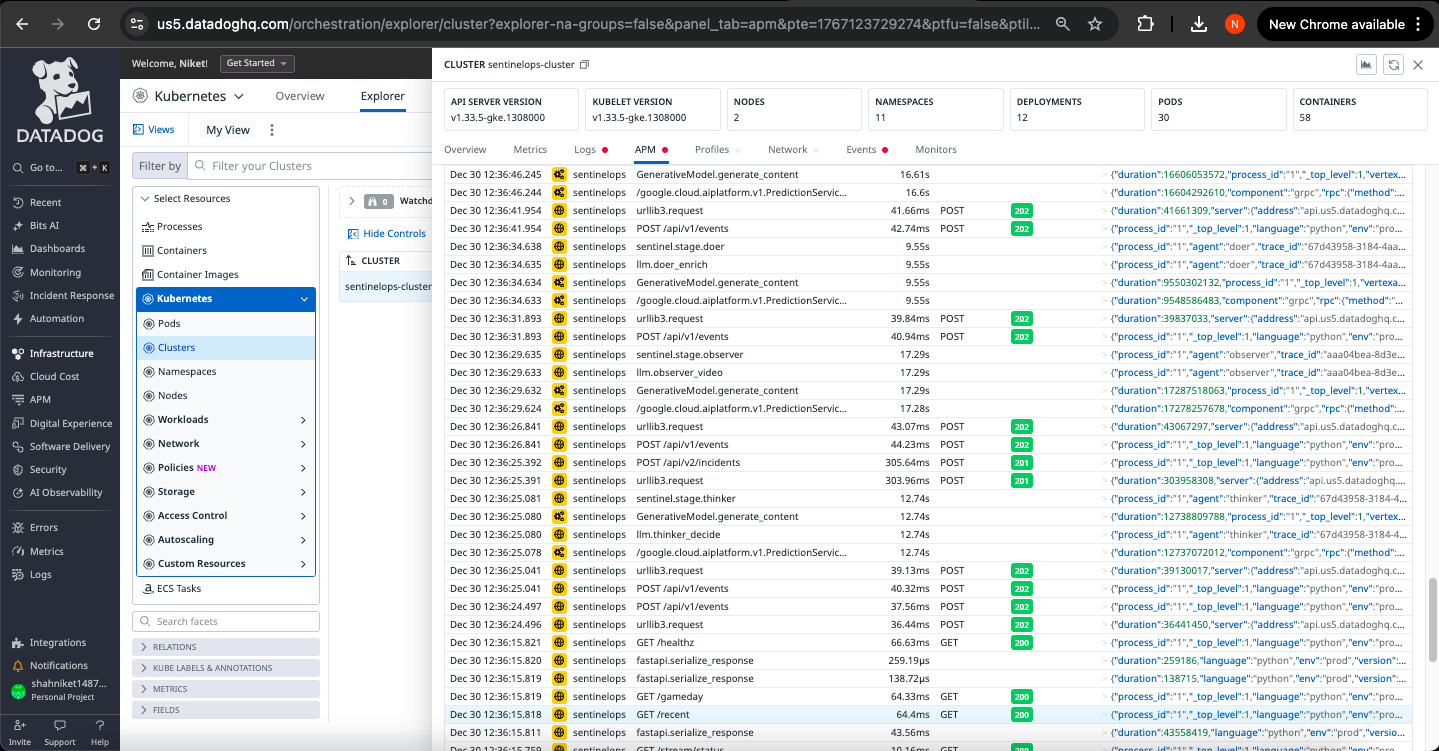
Task: Click the Integrations puzzle icon
Action: 19,643
